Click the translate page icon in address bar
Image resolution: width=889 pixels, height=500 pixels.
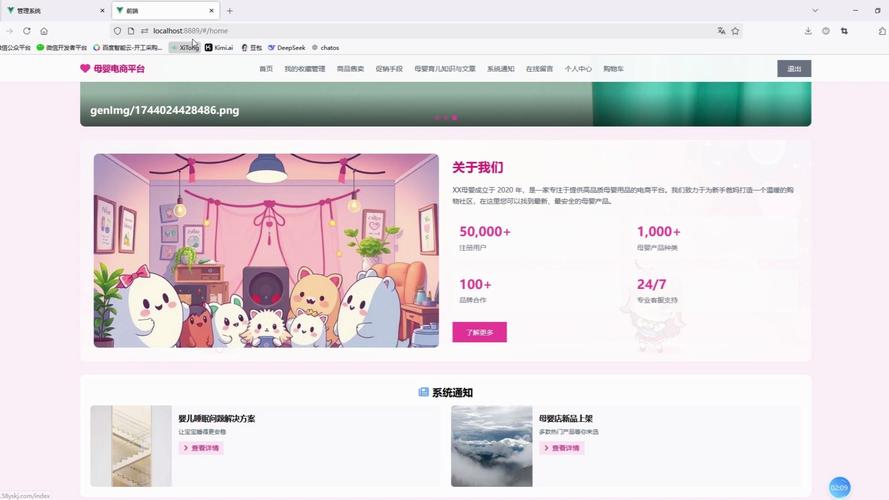[721, 31]
